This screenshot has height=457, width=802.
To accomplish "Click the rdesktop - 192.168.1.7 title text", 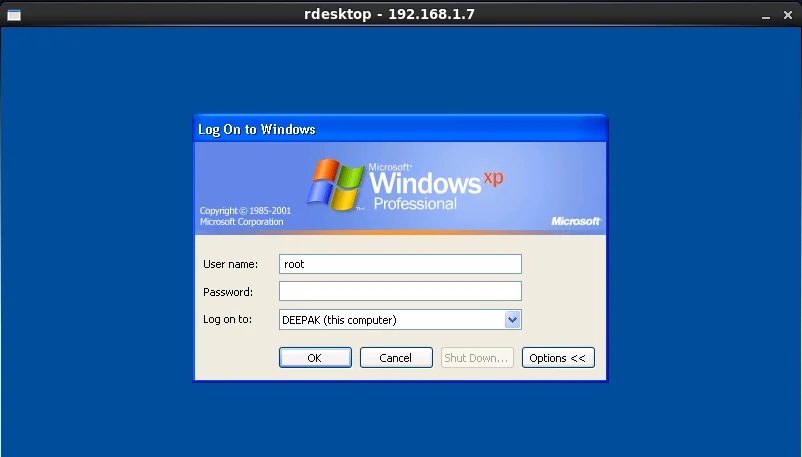I will [391, 13].
